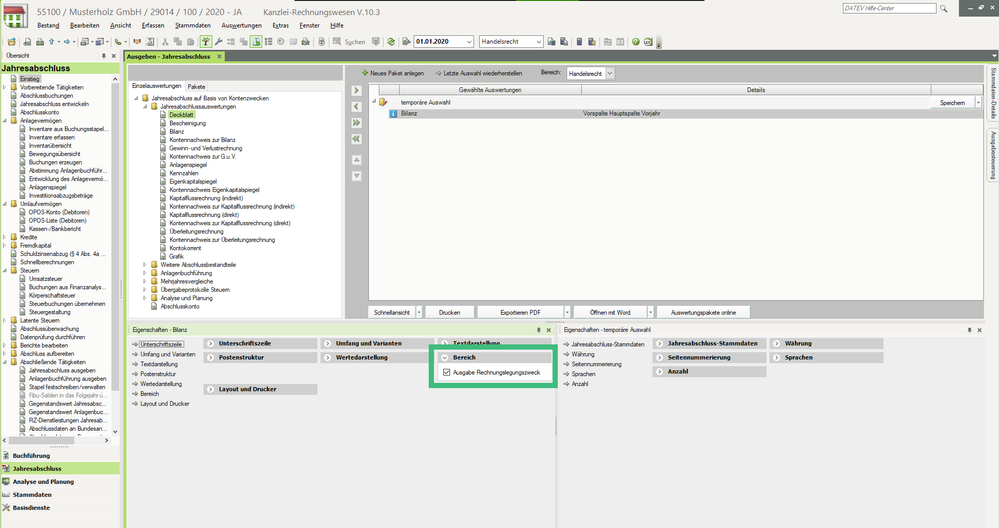Expand the Währung properties section
Viewport: 999px width, 528px height.
777,343
